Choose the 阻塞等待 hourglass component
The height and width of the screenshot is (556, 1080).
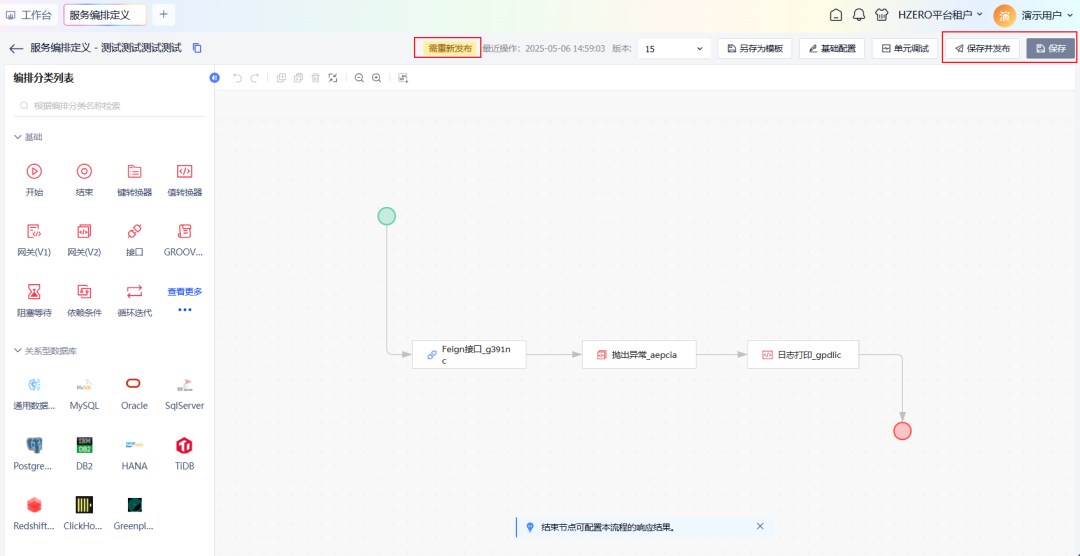tap(34, 292)
